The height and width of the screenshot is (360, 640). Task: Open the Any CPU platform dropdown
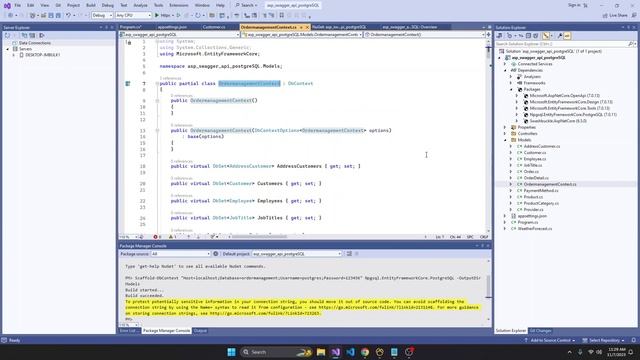click(133, 16)
